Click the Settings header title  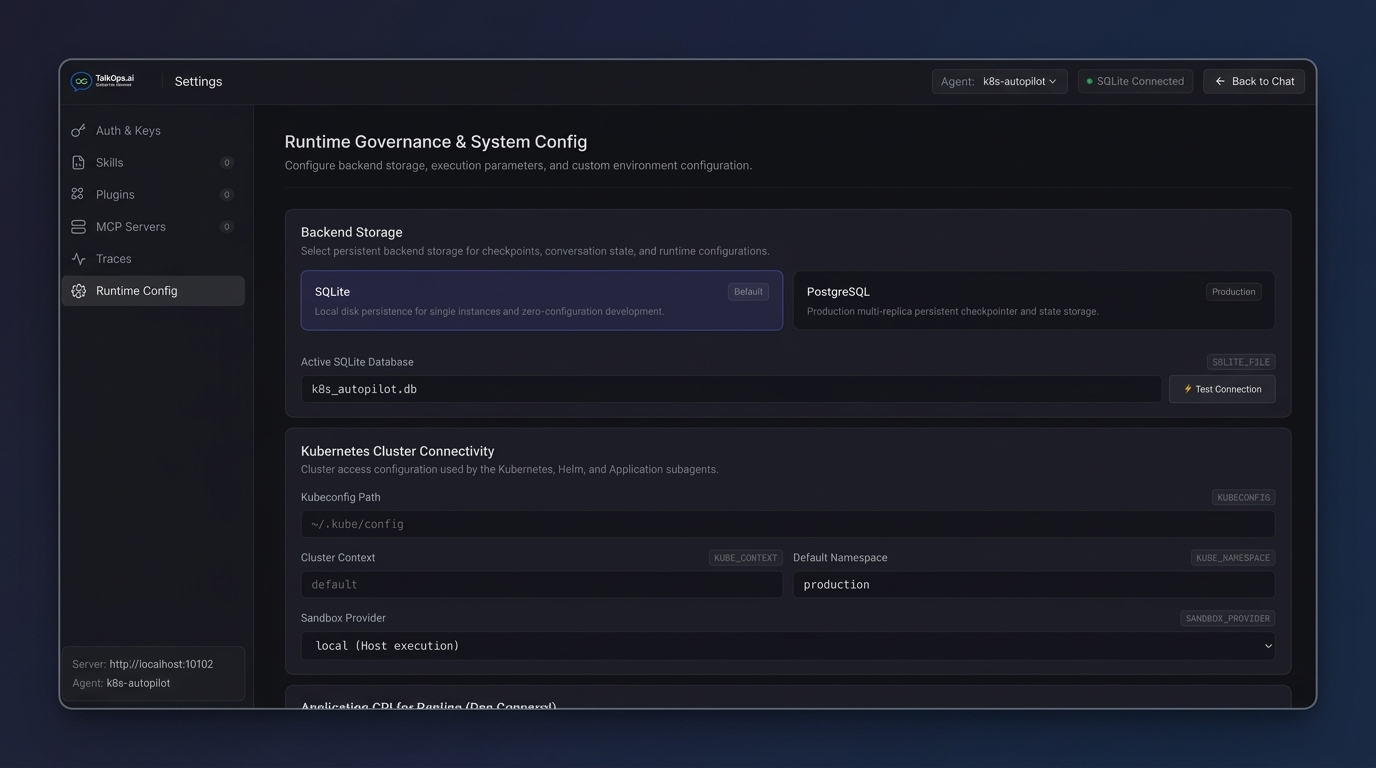pos(198,82)
